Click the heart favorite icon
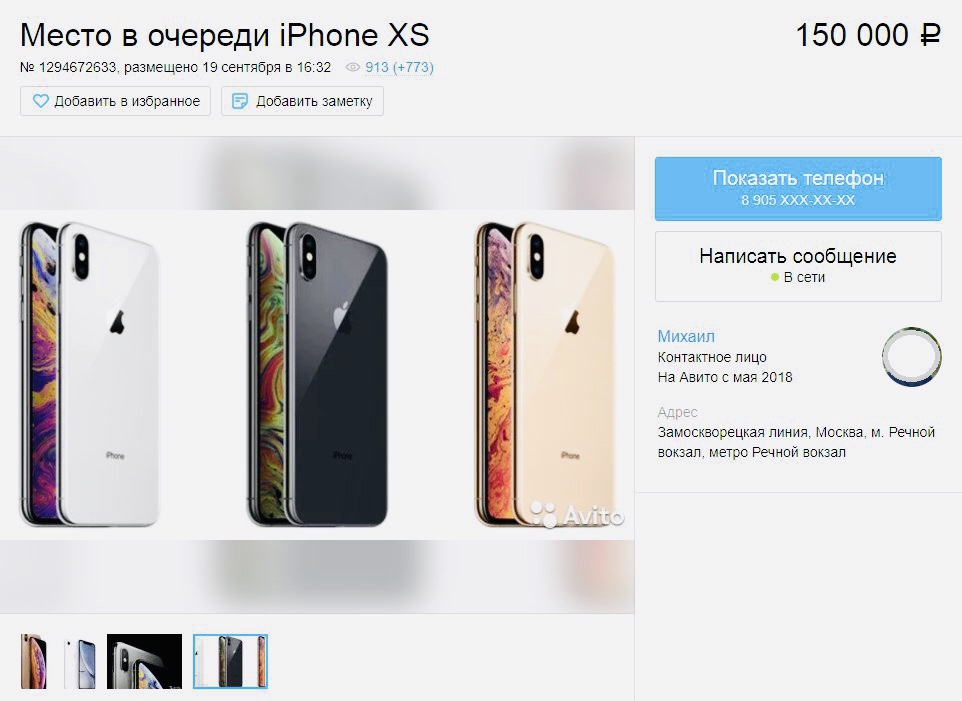Image resolution: width=962 pixels, height=701 pixels. point(40,101)
